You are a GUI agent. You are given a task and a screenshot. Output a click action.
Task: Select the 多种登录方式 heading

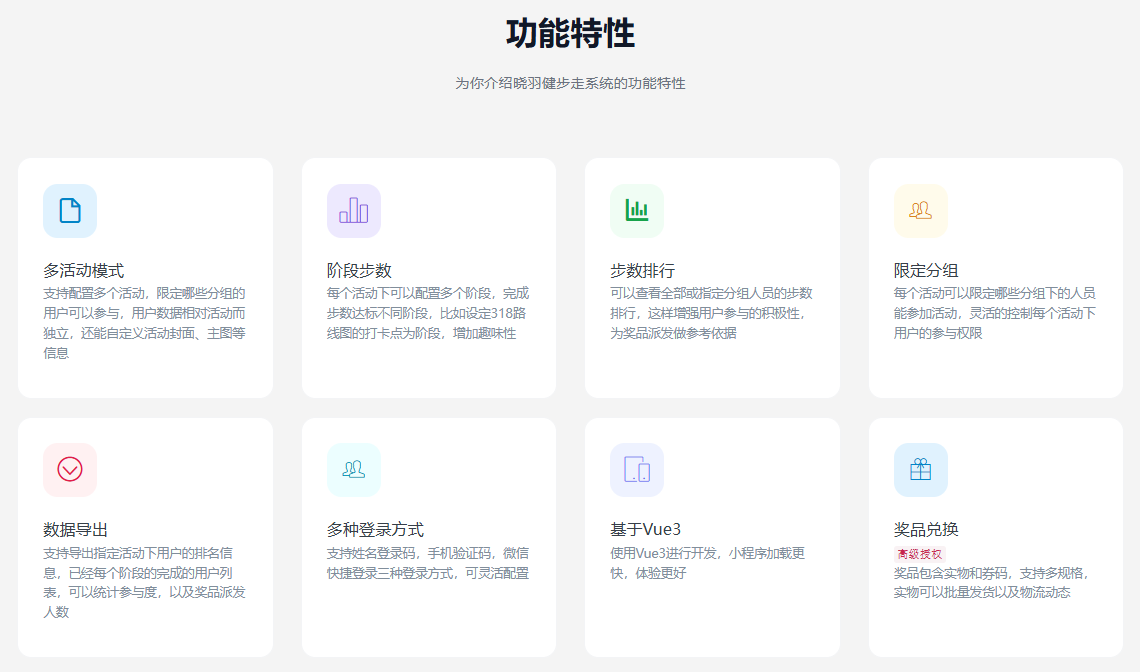[375, 530]
